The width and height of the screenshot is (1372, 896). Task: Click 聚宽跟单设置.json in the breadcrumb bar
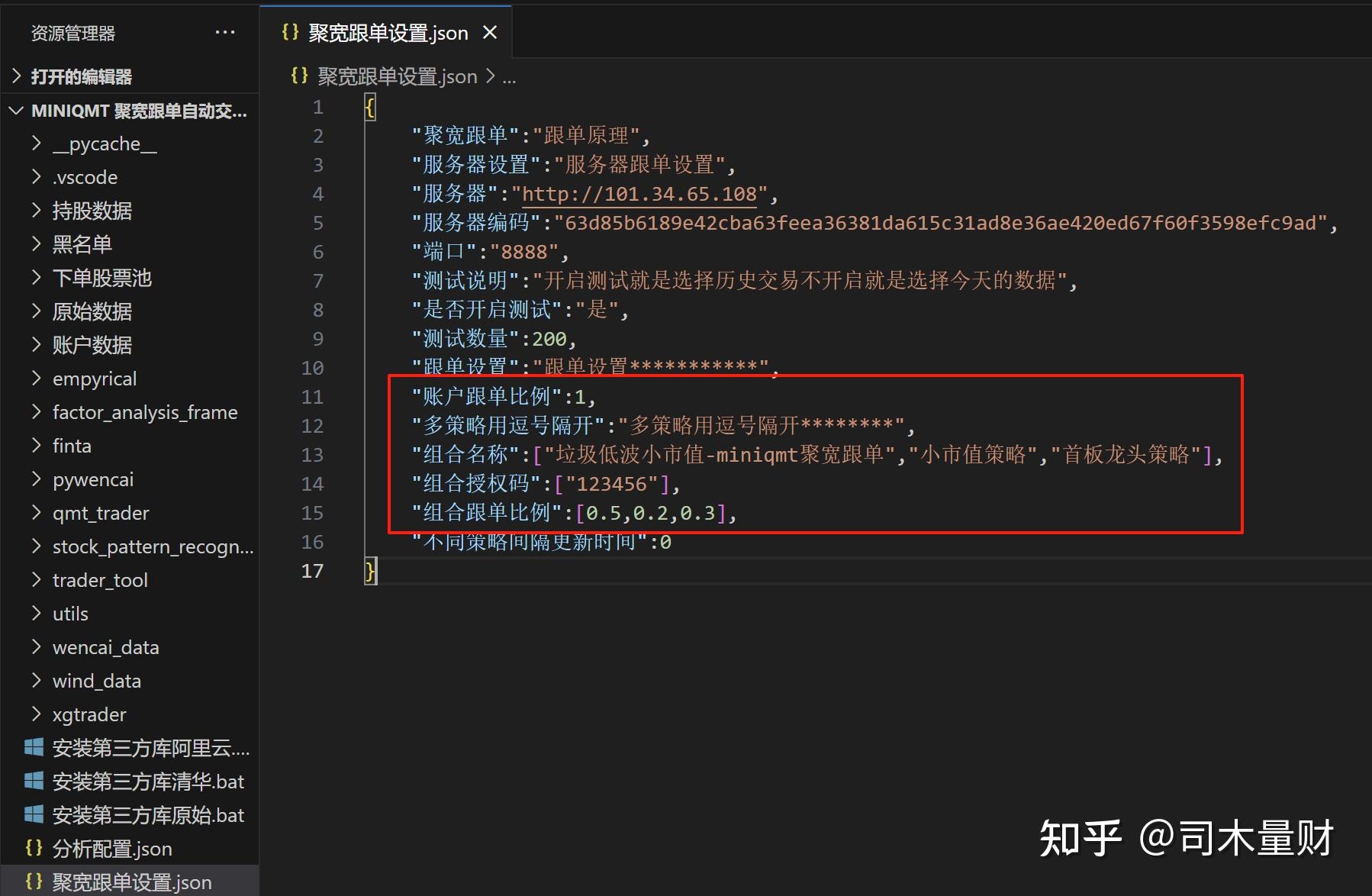pos(398,76)
